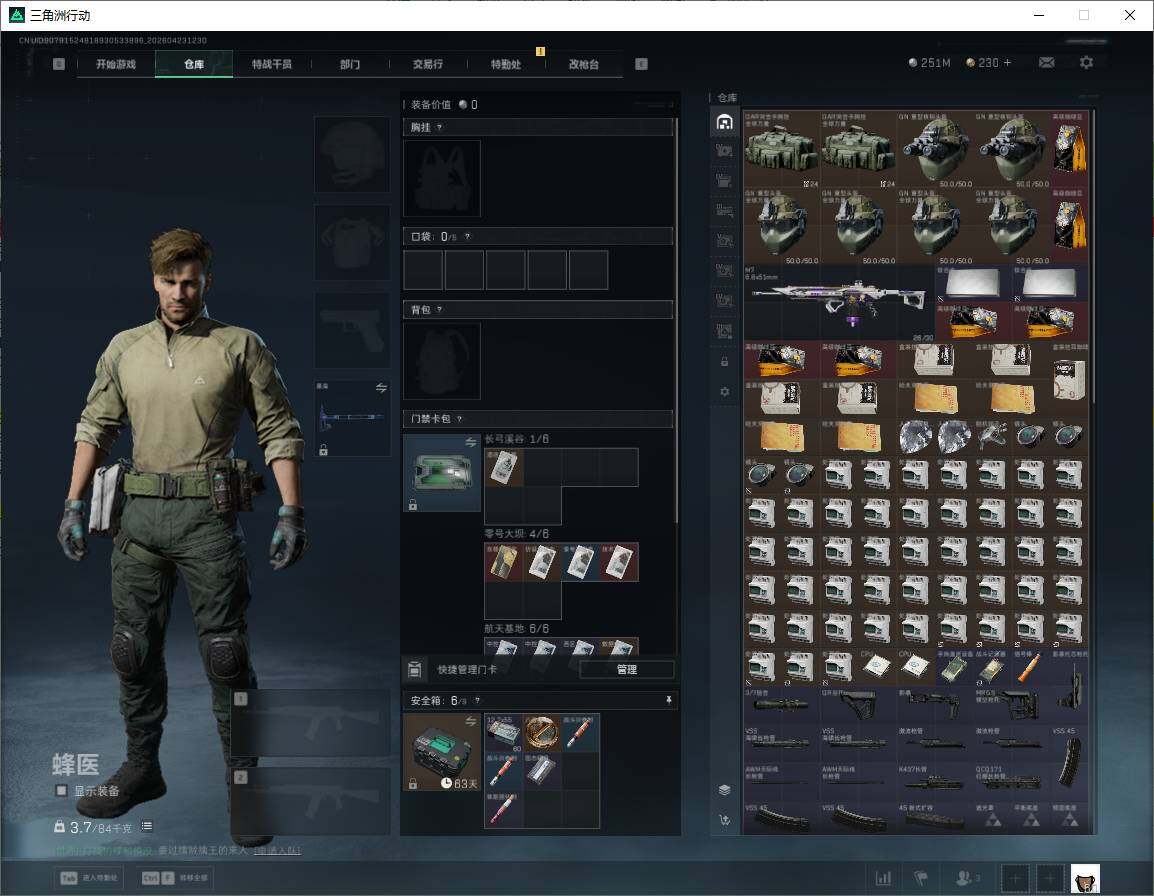Select the orange syringe item in the warehouse
Image resolution: width=1154 pixels, height=896 pixels.
[1030, 667]
